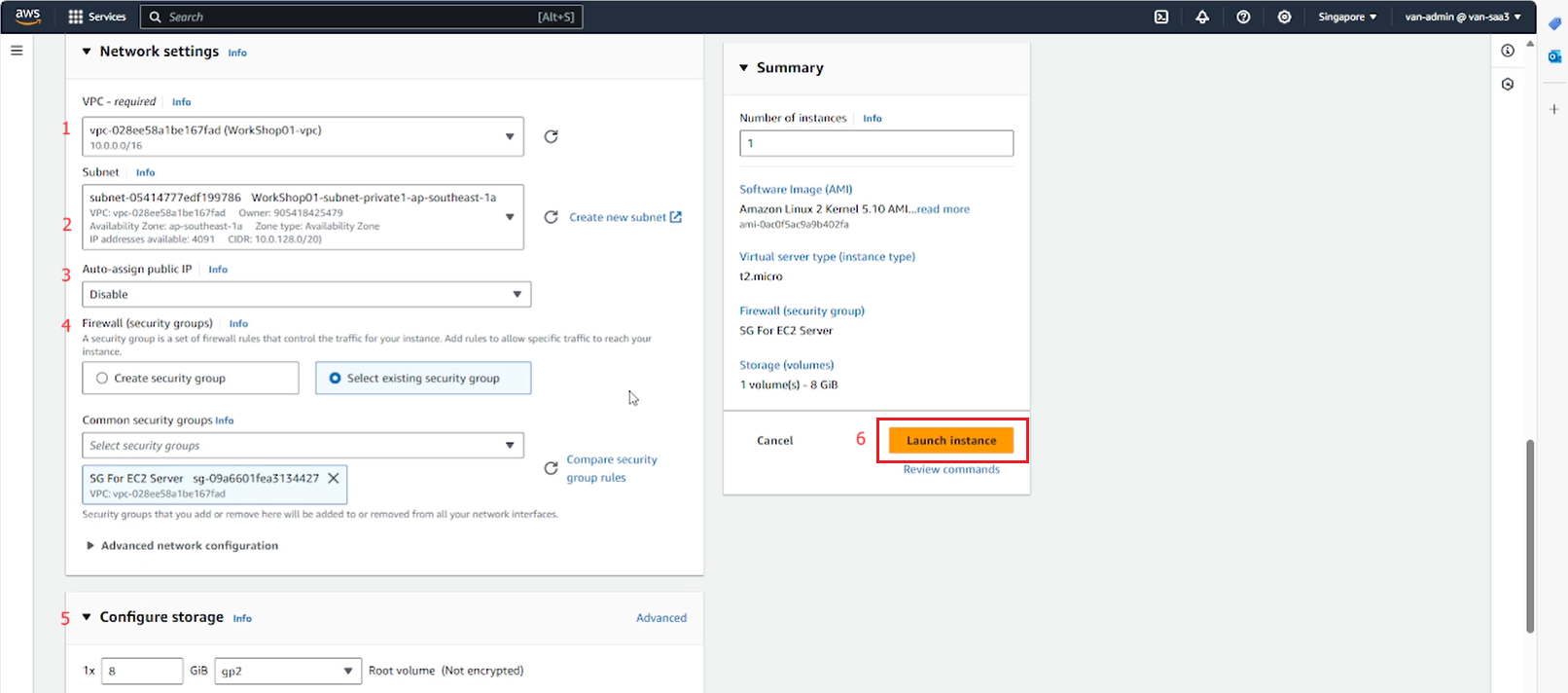Click the Advanced storage link
The image size is (1568, 693).
click(x=661, y=618)
